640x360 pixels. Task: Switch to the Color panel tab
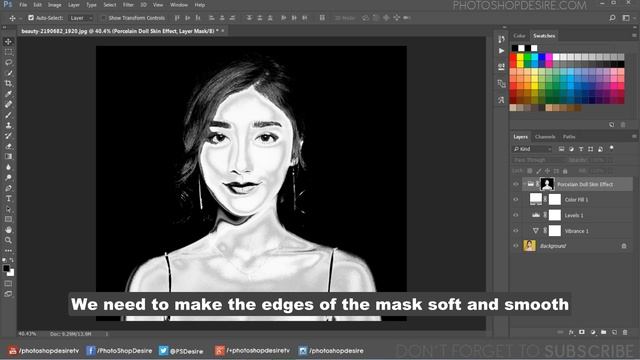[x=519, y=36]
